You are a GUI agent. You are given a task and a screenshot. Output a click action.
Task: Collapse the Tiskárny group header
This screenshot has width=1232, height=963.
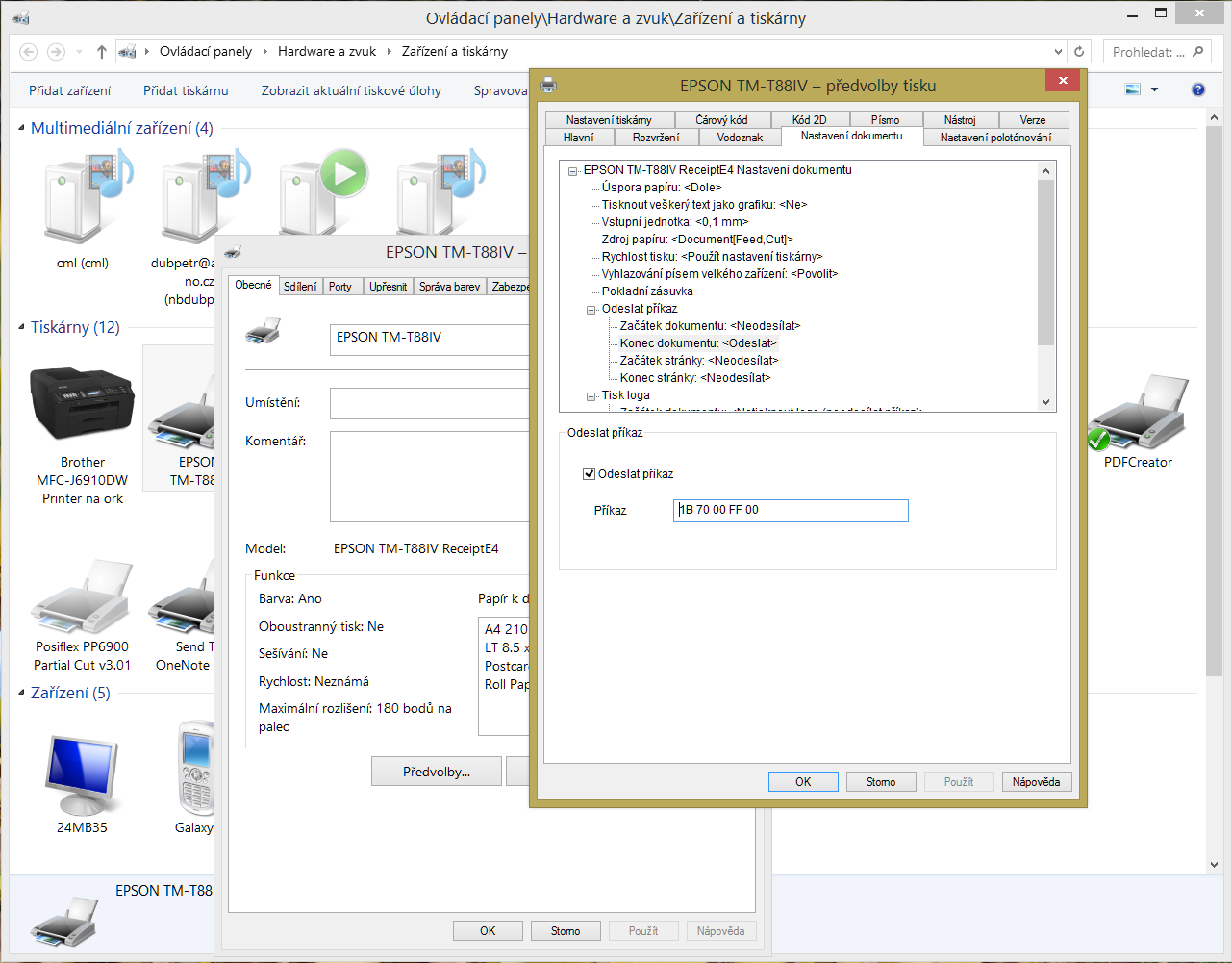coord(22,327)
